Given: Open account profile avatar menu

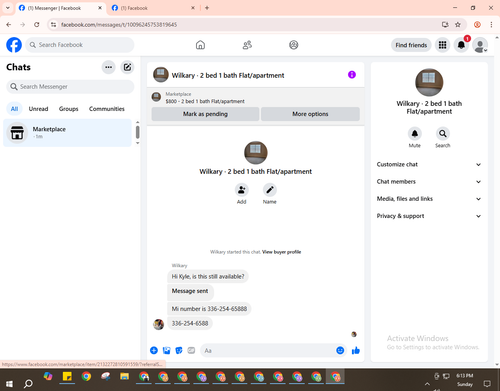Looking at the screenshot, I should pos(480,45).
